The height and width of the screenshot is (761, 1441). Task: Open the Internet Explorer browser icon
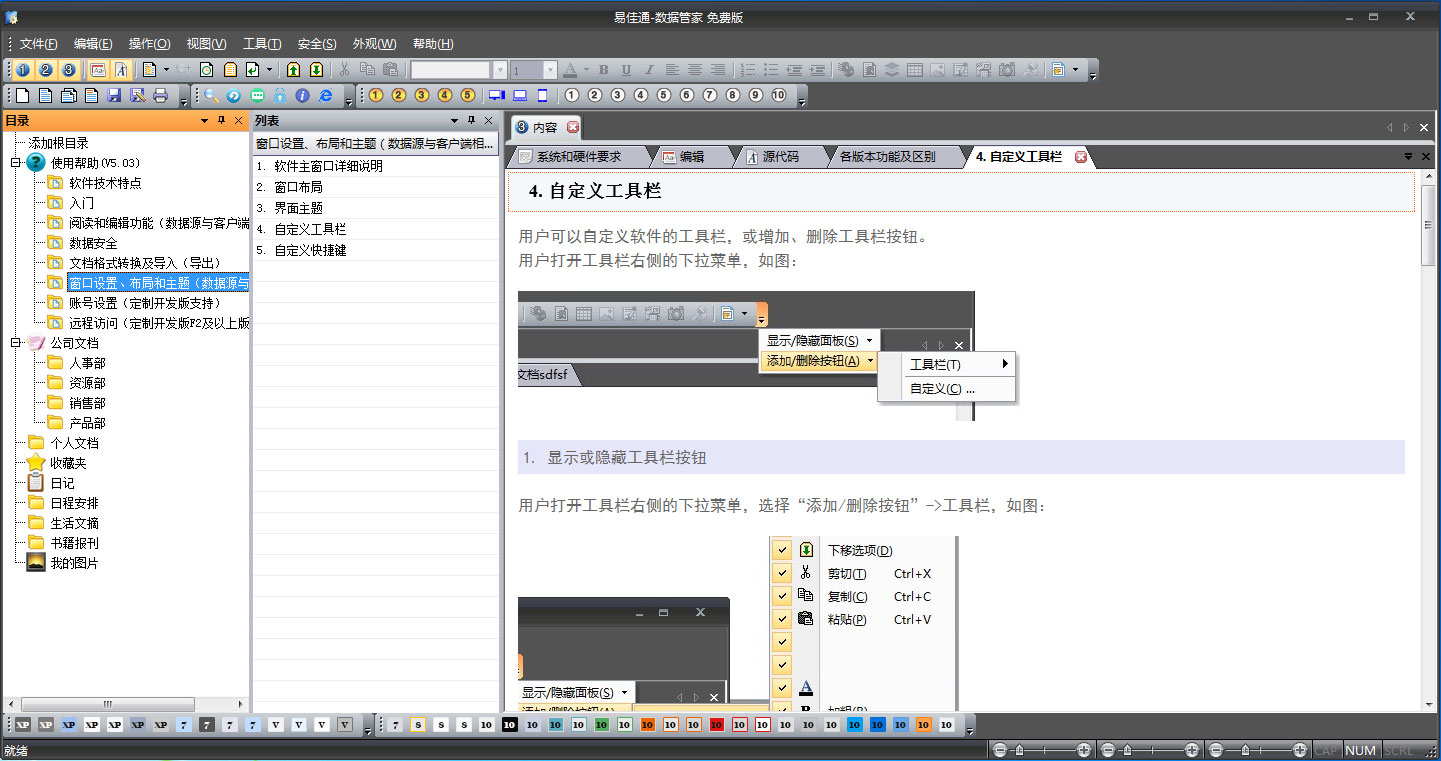326,95
